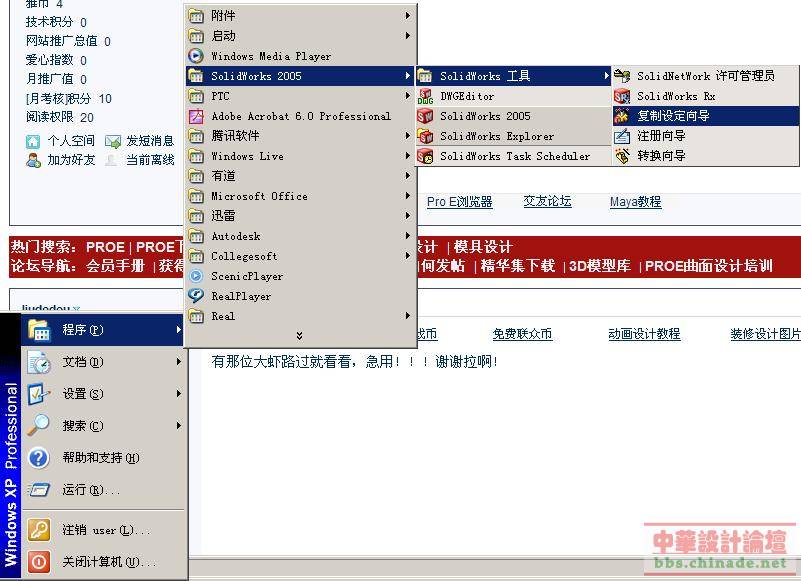Image resolution: width=801 pixels, height=581 pixels.
Task: Expand the 启动 submenu arrow
Action: [408, 36]
